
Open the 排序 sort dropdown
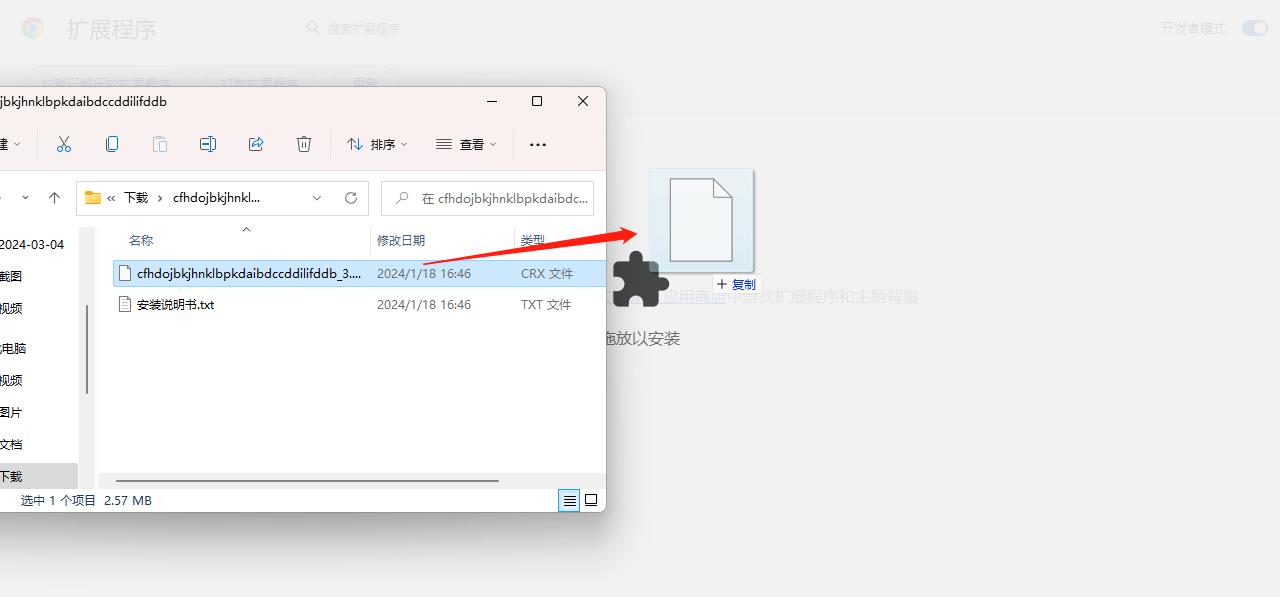coord(377,145)
